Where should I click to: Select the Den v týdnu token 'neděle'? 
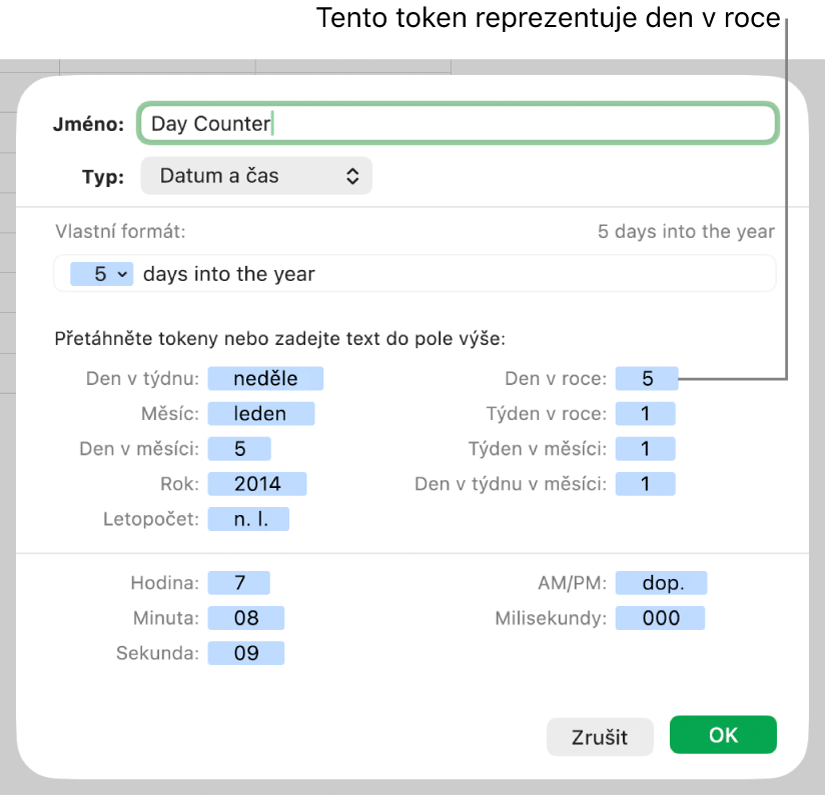265,378
